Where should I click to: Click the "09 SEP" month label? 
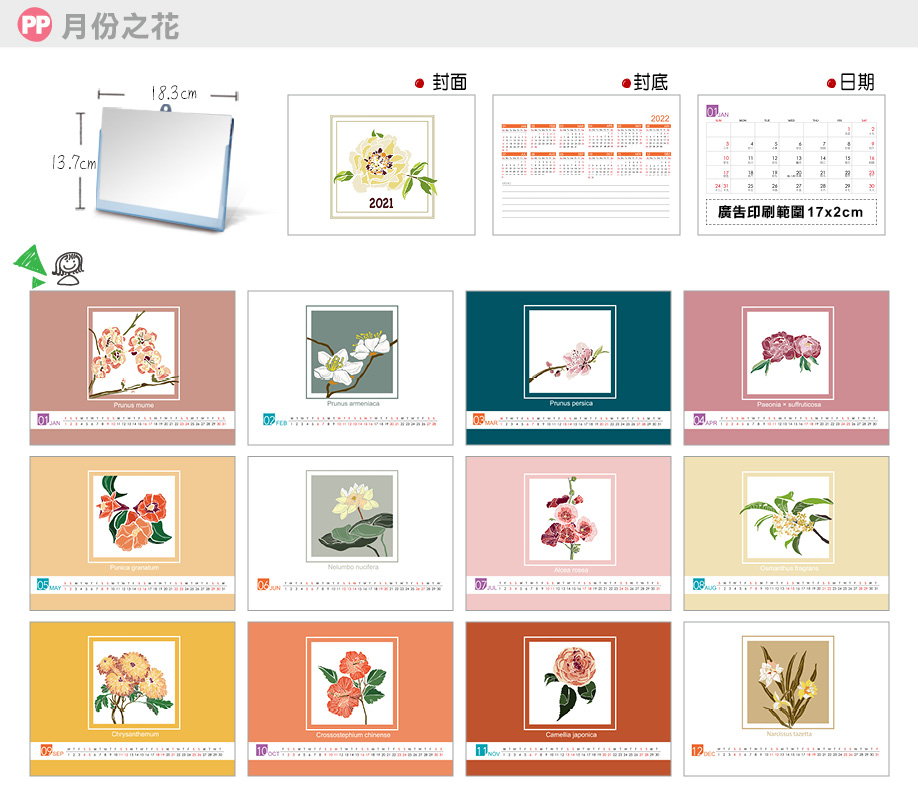52,751
